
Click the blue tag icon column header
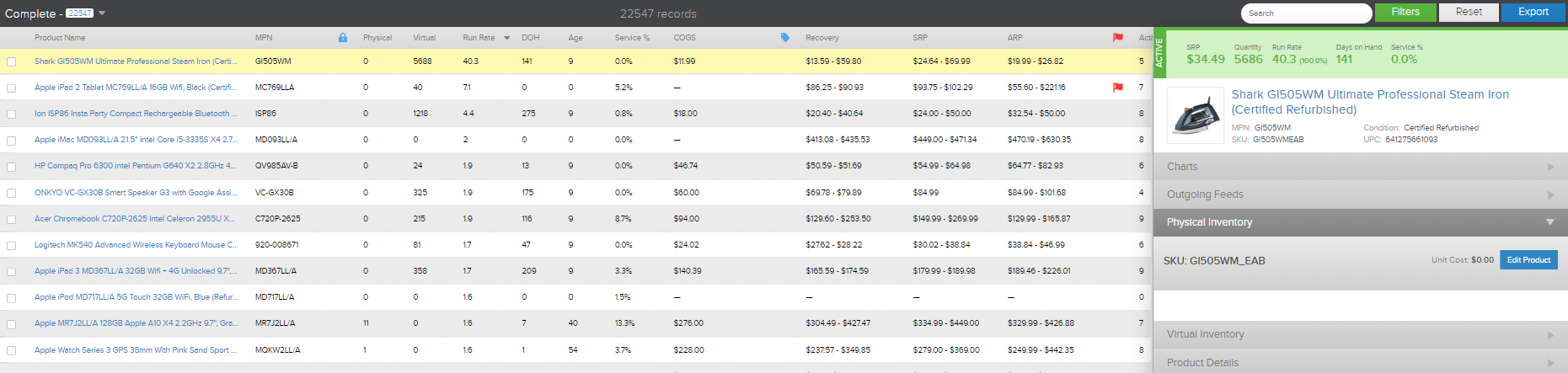785,38
